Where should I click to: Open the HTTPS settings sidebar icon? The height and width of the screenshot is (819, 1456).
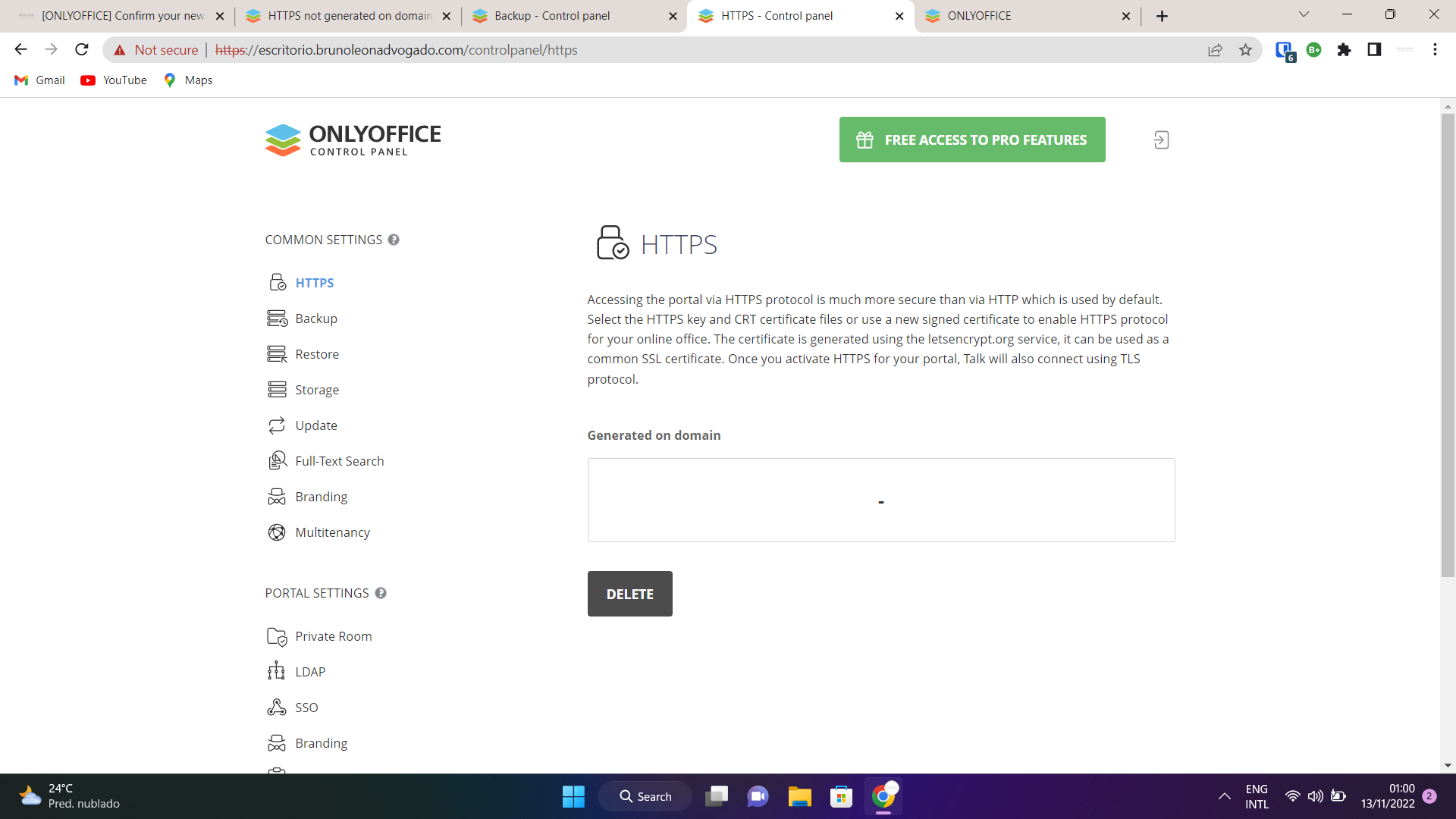[x=278, y=283]
